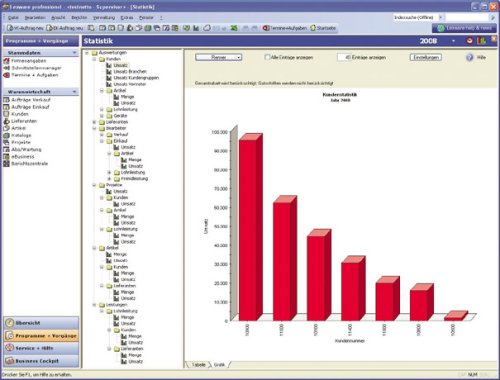Select the highlighted Umsatz item under Kunden

pyautogui.click(x=120, y=65)
